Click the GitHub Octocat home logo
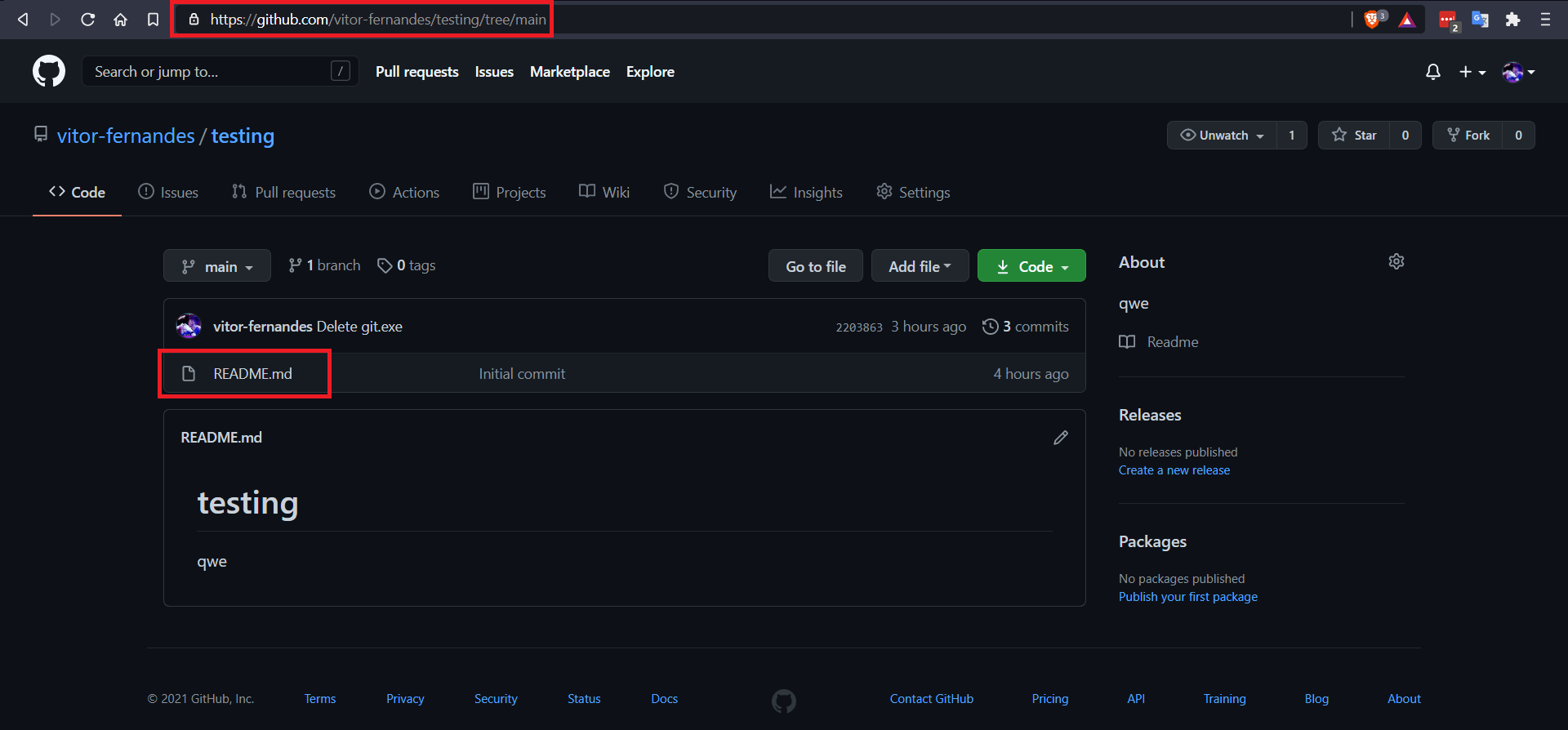The width and height of the screenshot is (1568, 730). click(49, 72)
